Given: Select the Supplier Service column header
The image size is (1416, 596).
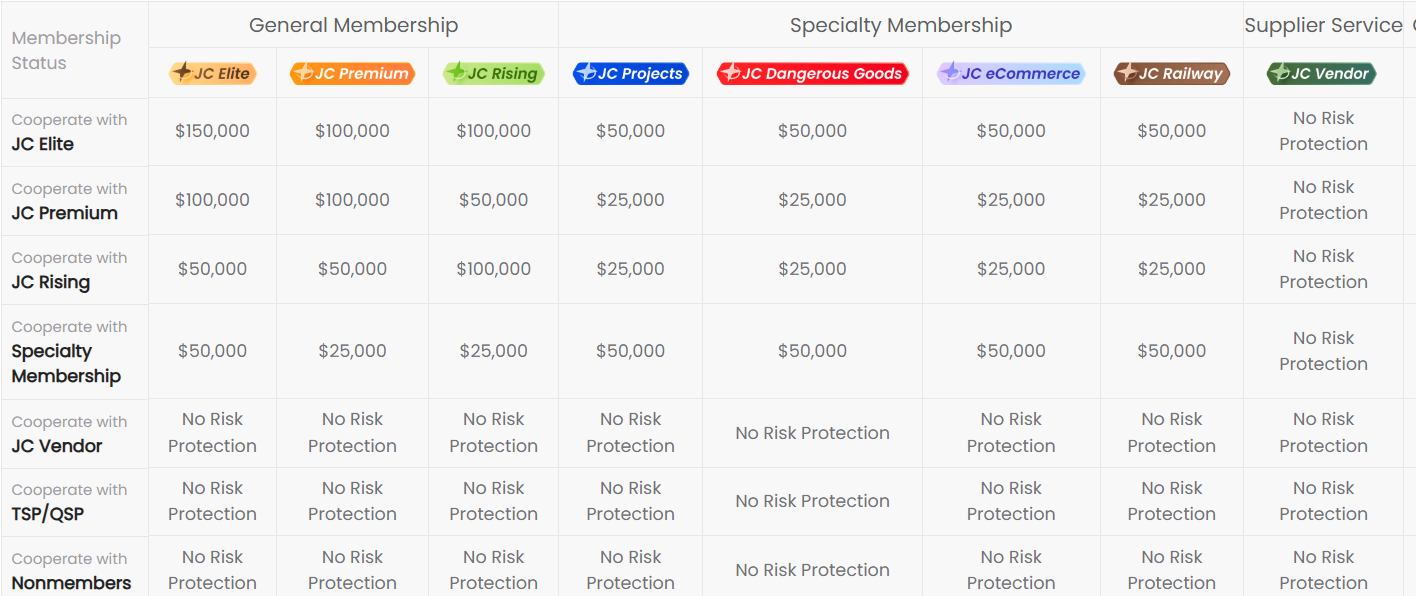Looking at the screenshot, I should click(1323, 25).
